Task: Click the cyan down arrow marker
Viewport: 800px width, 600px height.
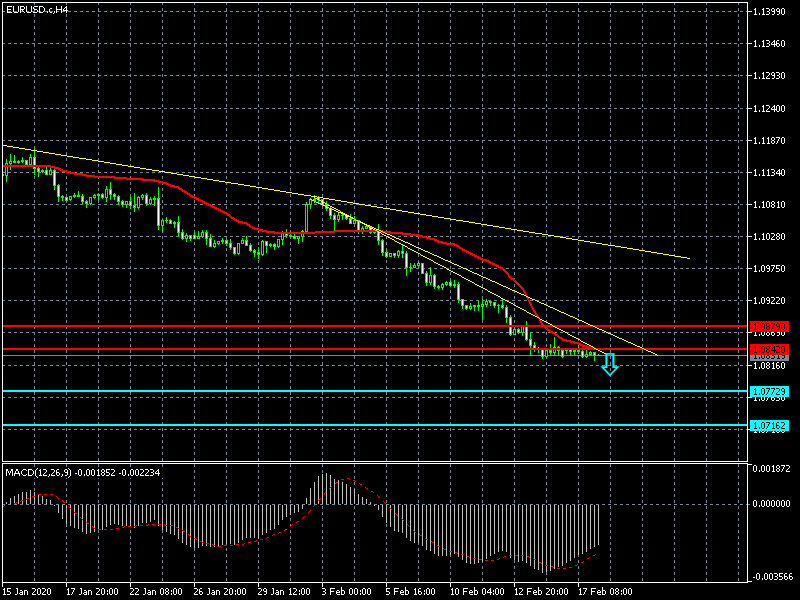Action: click(609, 366)
